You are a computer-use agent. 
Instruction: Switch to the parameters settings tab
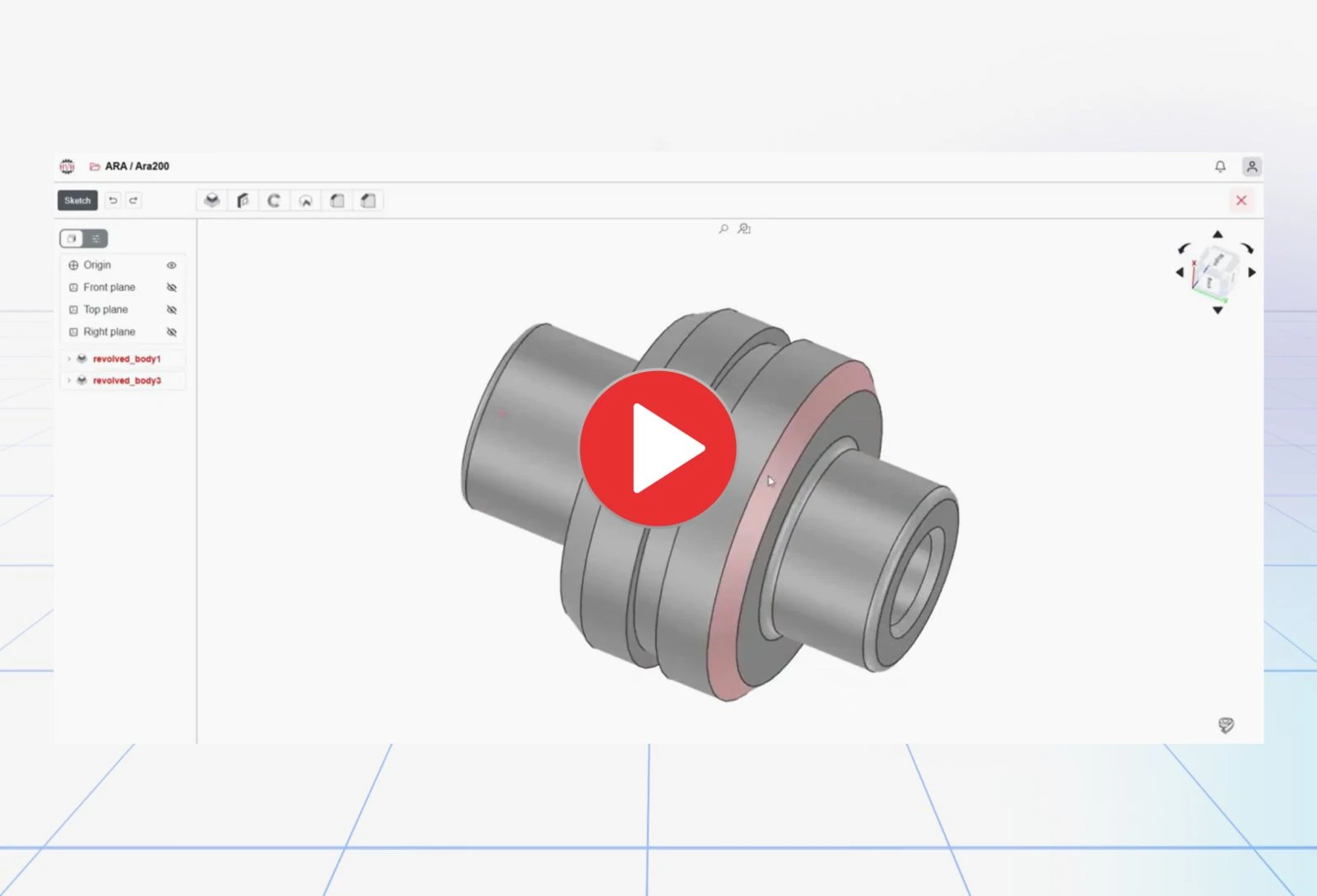click(x=95, y=239)
